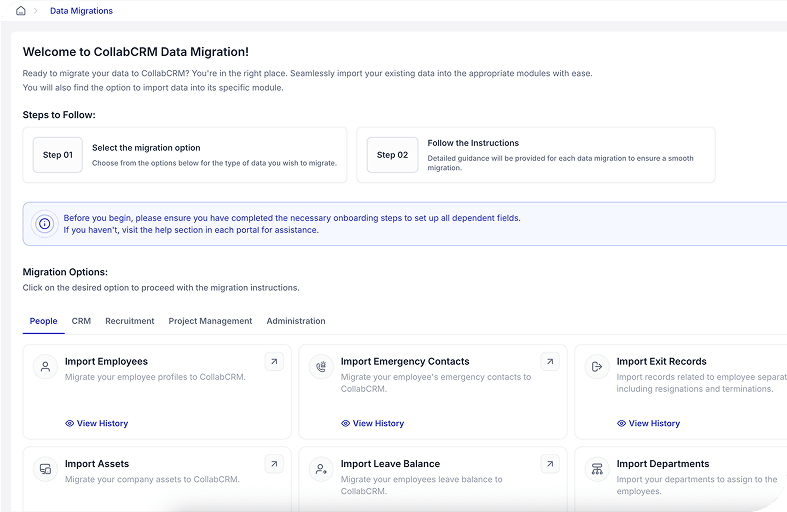
Task: Click the home icon in breadcrumb
Action: 21,11
